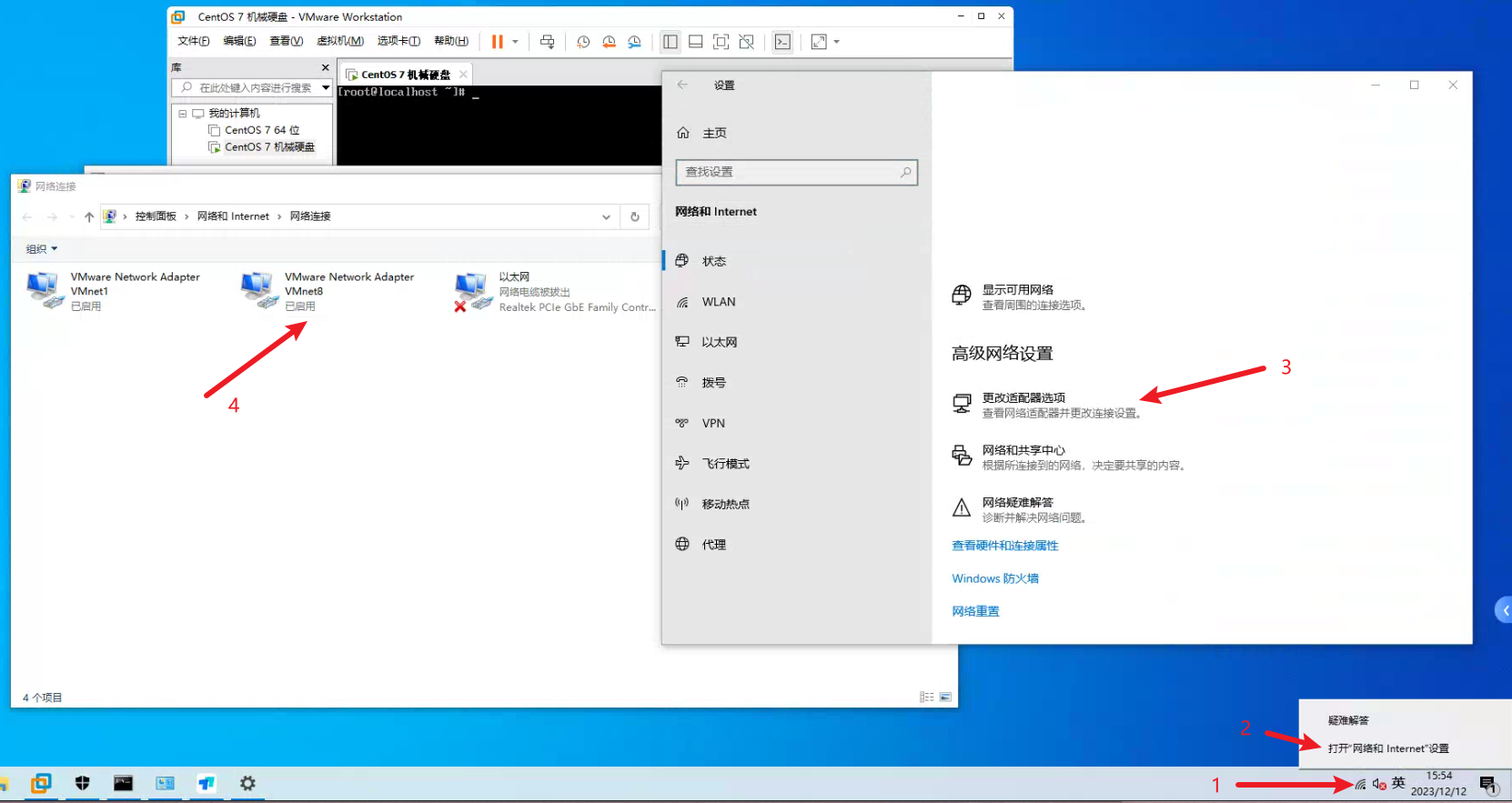Open the console view icon in VMware toolbar
The image size is (1512, 803).
782,42
